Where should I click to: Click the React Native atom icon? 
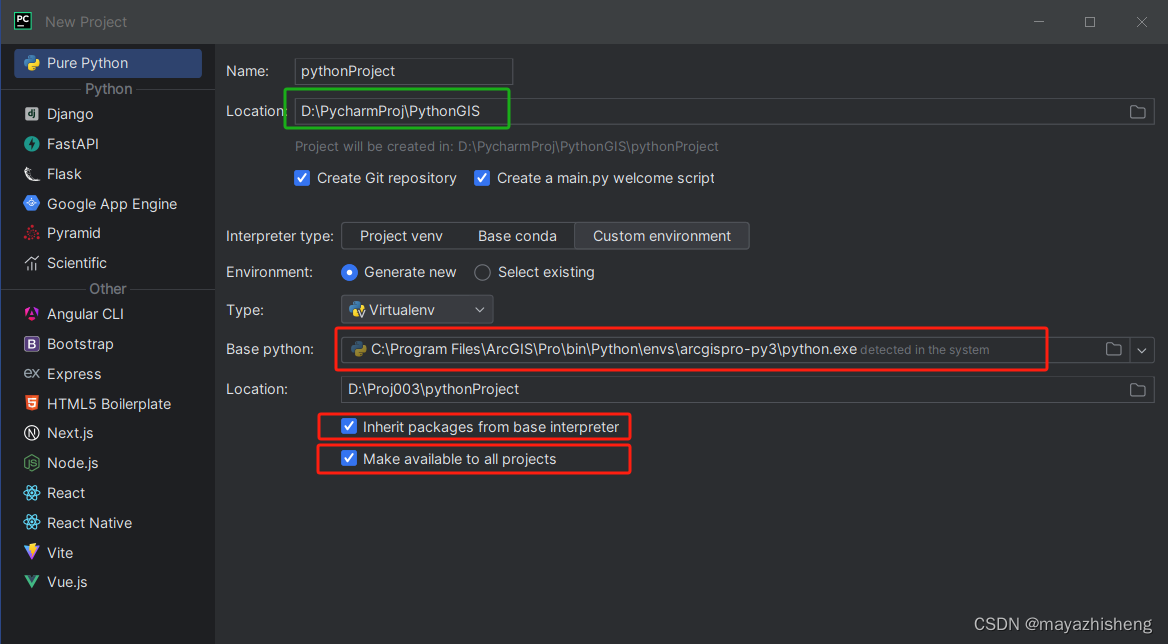click(x=31, y=523)
